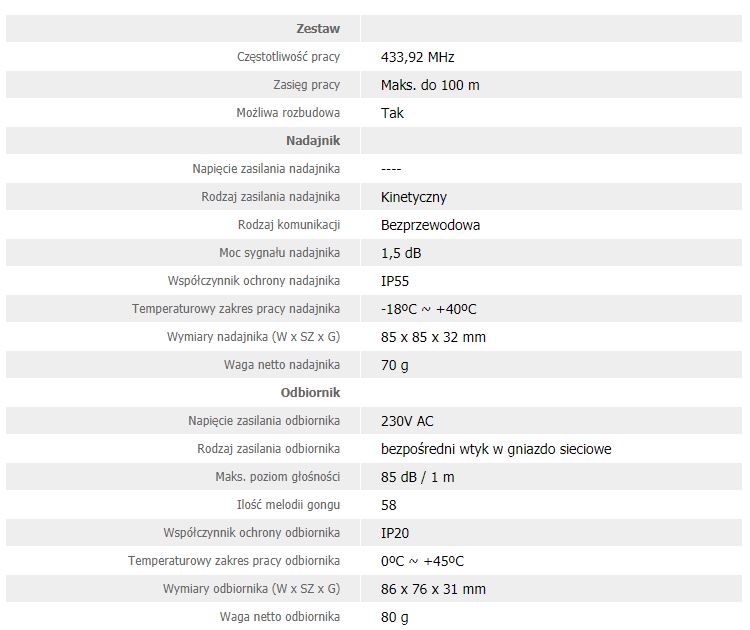This screenshot has height=630, width=750.
Task: Click the Moc sygnału nadajnika label
Action: click(280, 253)
